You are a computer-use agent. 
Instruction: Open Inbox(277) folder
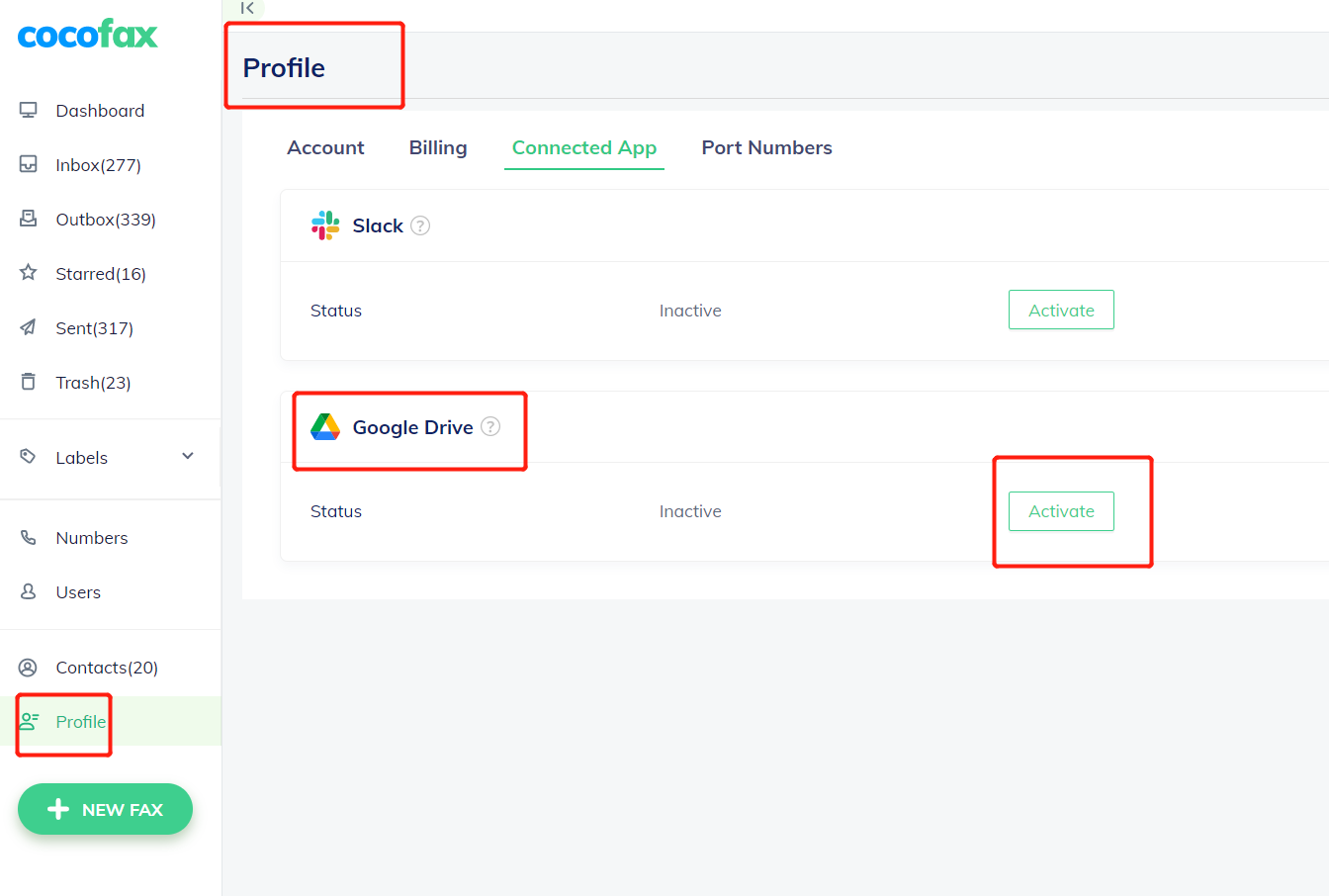98,165
